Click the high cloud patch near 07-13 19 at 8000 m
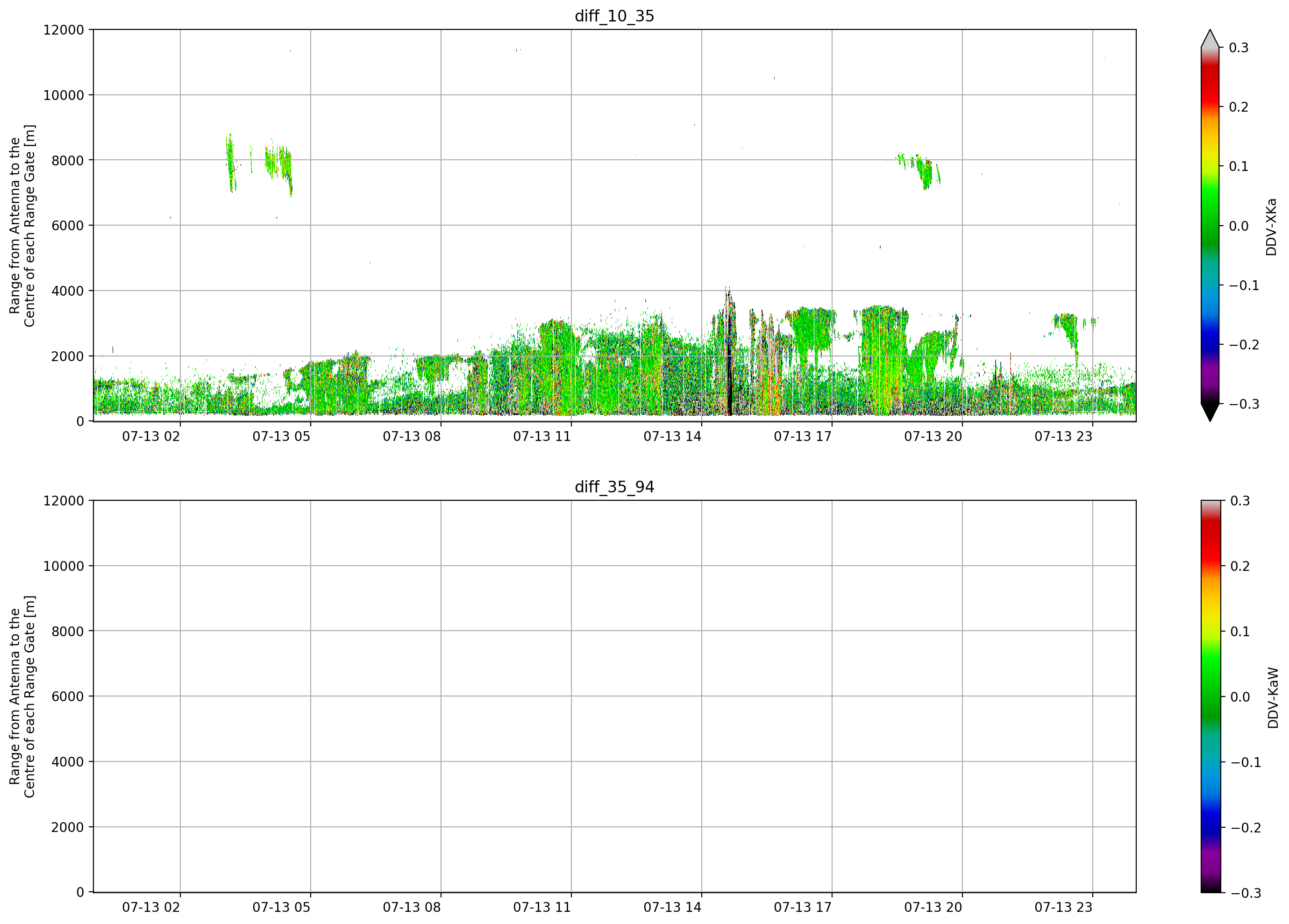 tap(919, 170)
